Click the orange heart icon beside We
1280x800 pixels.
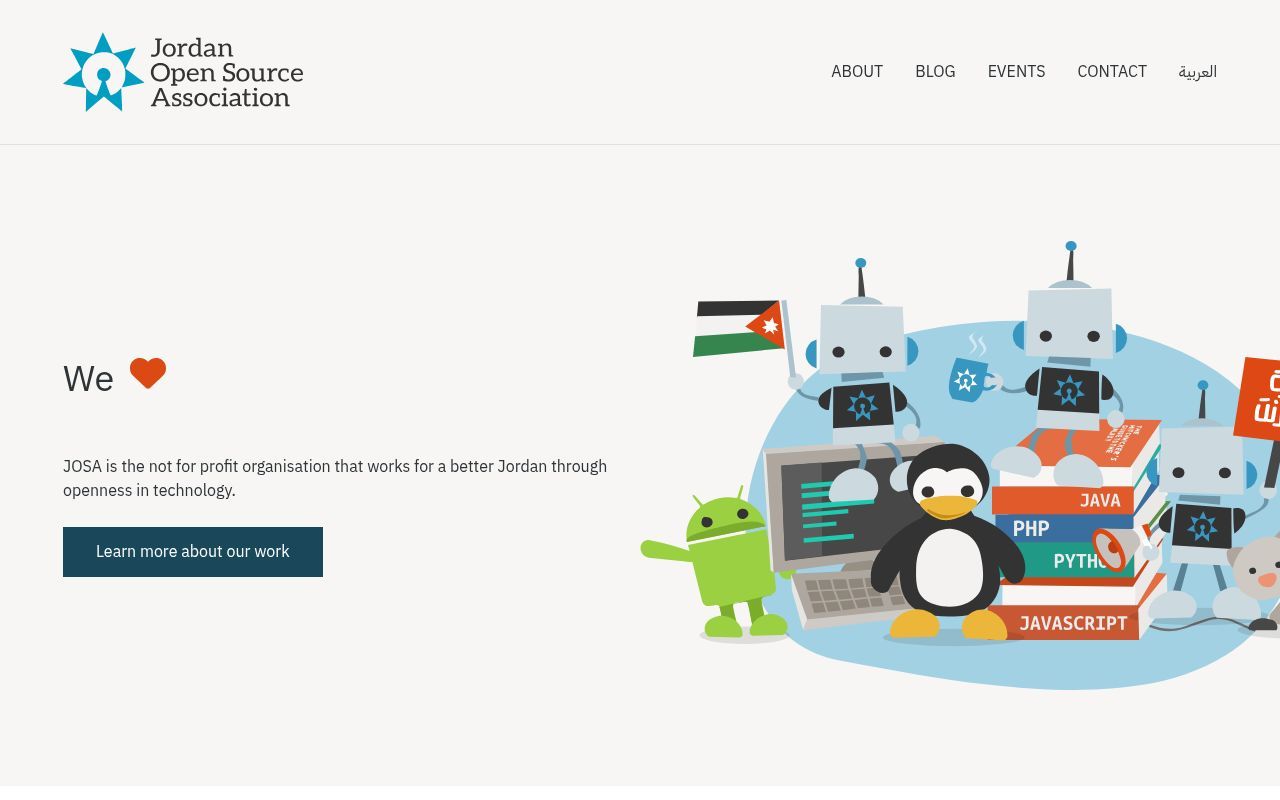[x=148, y=373]
